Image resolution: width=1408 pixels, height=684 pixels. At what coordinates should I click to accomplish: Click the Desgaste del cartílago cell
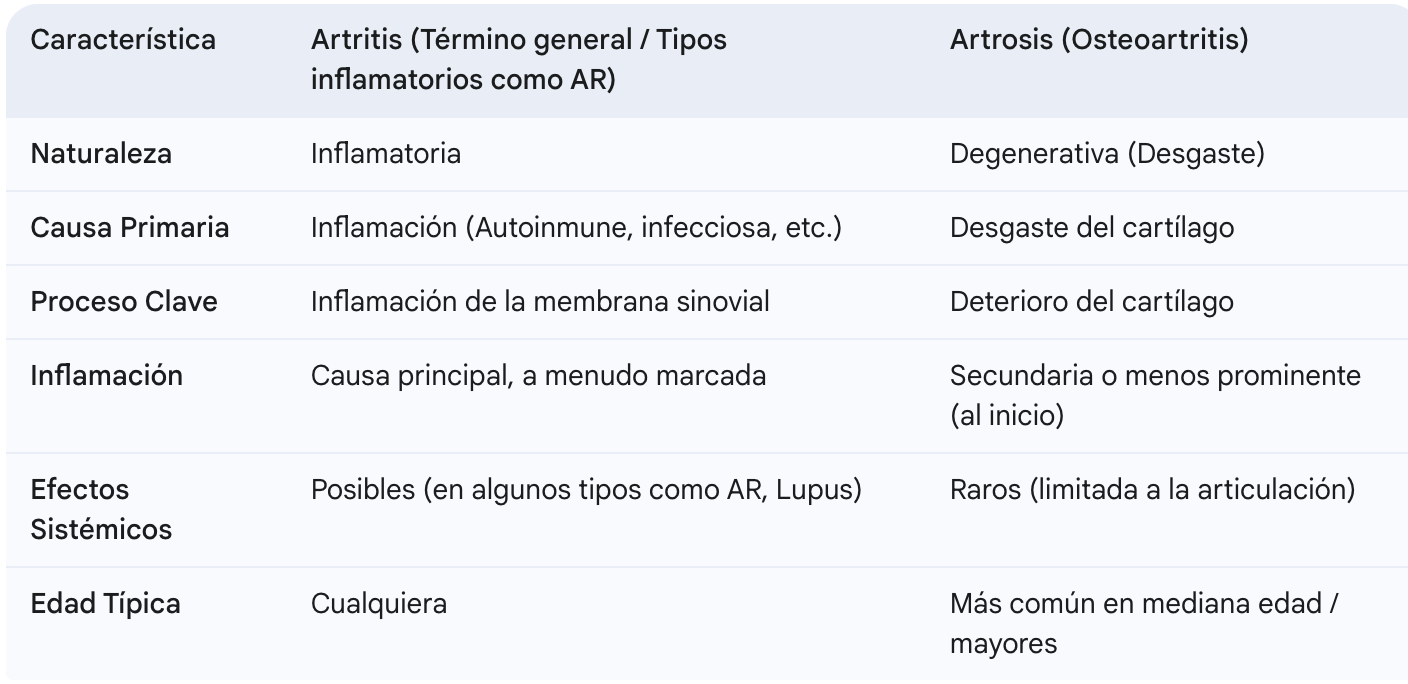(x=1092, y=228)
